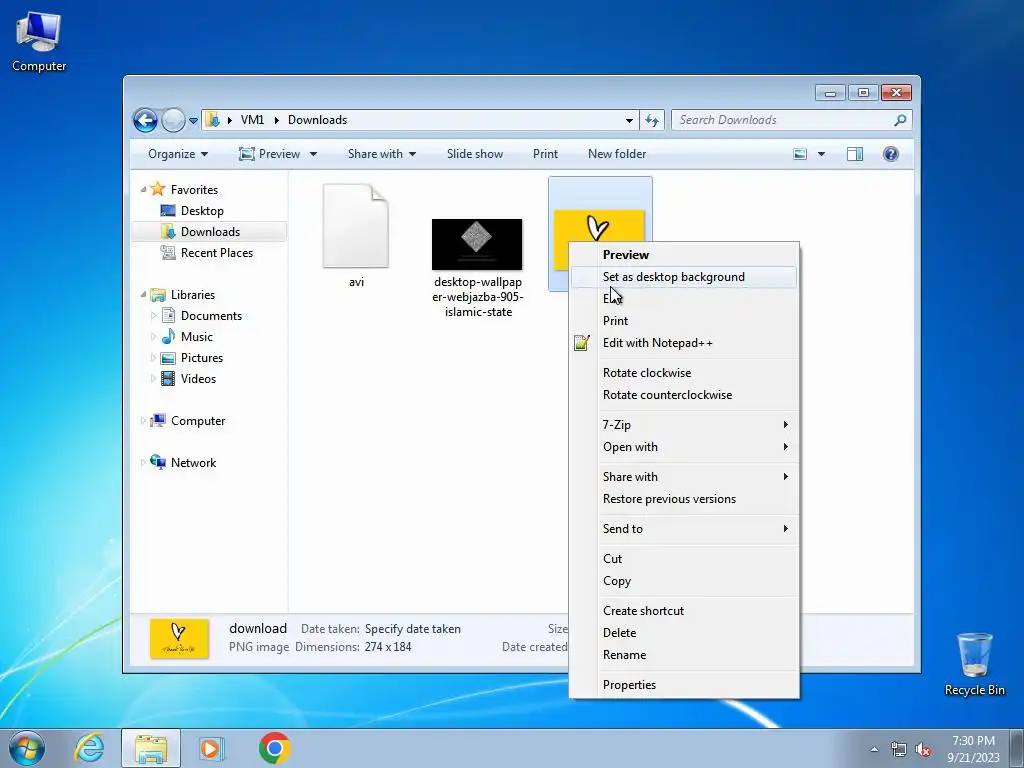Expand the Computer node

pyautogui.click(x=143, y=421)
